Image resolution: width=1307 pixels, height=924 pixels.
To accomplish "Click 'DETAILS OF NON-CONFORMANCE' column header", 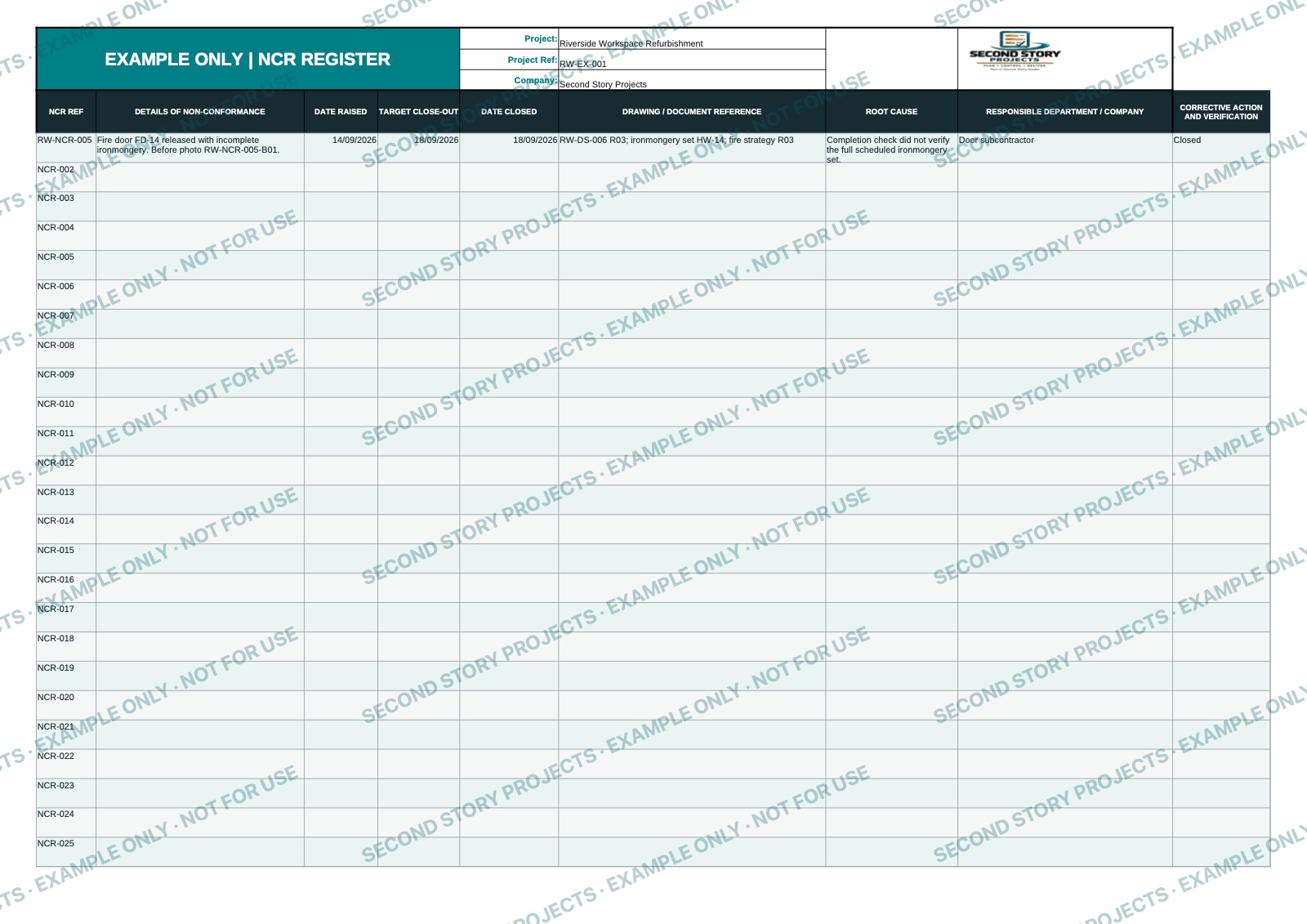I will pyautogui.click(x=200, y=112).
